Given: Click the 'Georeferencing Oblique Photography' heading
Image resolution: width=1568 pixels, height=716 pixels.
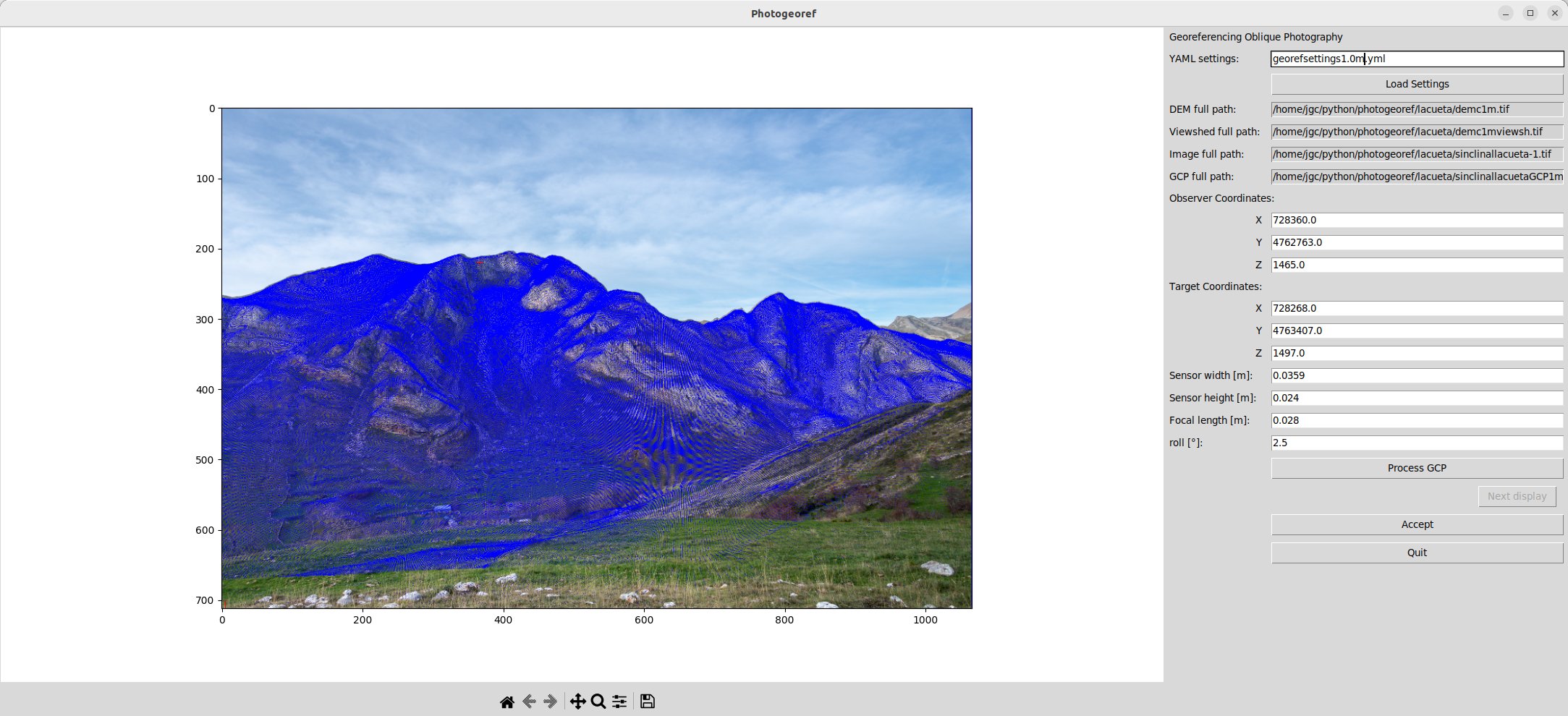Looking at the screenshot, I should click(1255, 37).
